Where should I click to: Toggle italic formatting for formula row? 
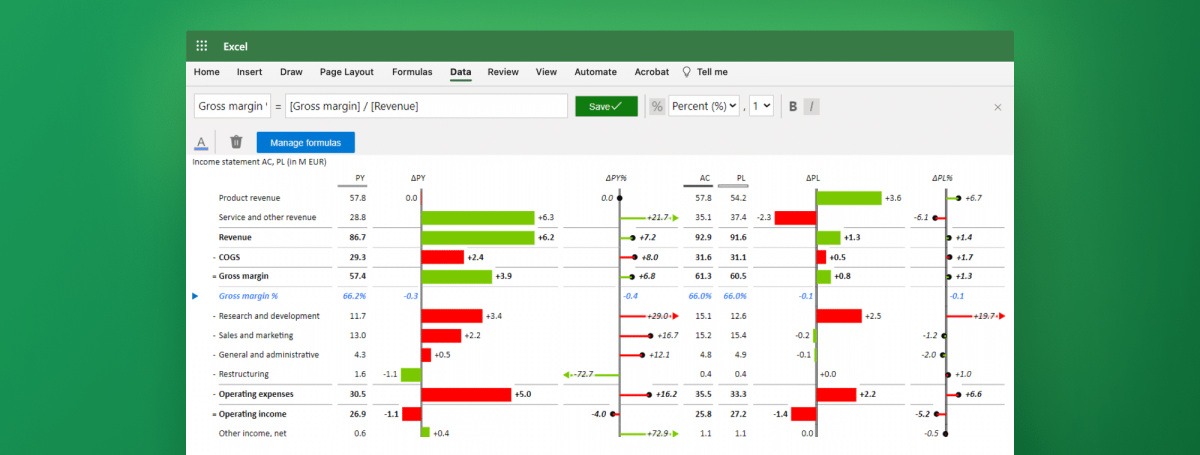pos(811,106)
